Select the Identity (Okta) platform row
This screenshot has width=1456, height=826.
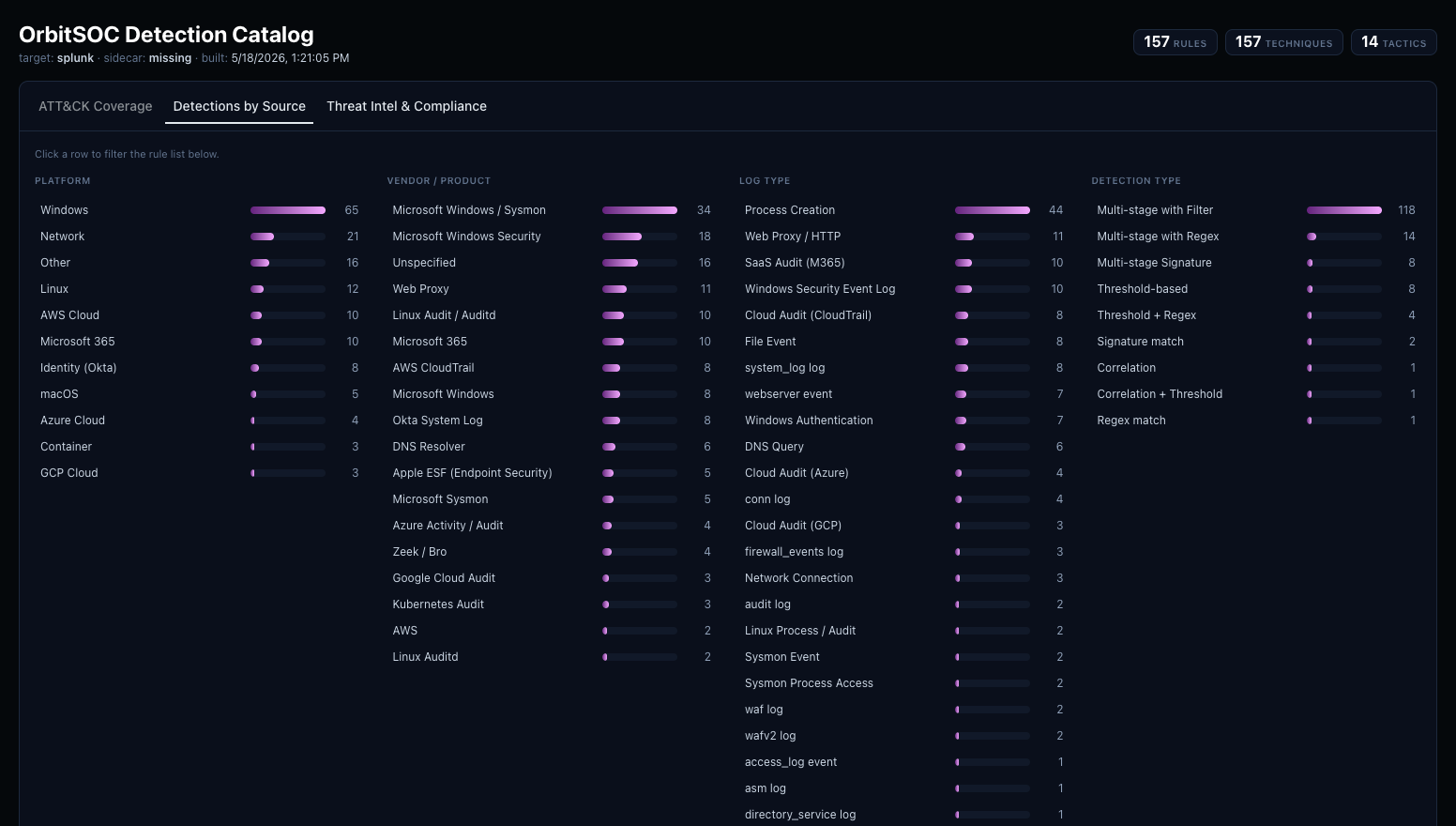coord(199,368)
